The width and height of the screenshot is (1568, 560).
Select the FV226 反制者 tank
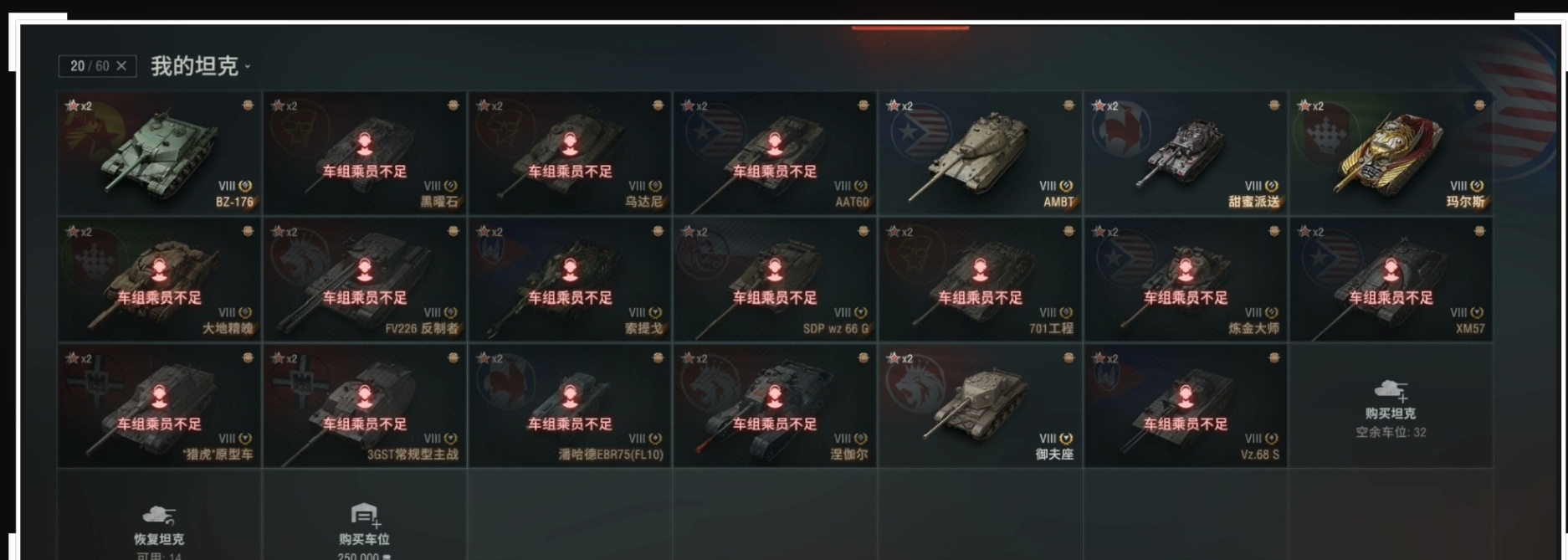365,279
